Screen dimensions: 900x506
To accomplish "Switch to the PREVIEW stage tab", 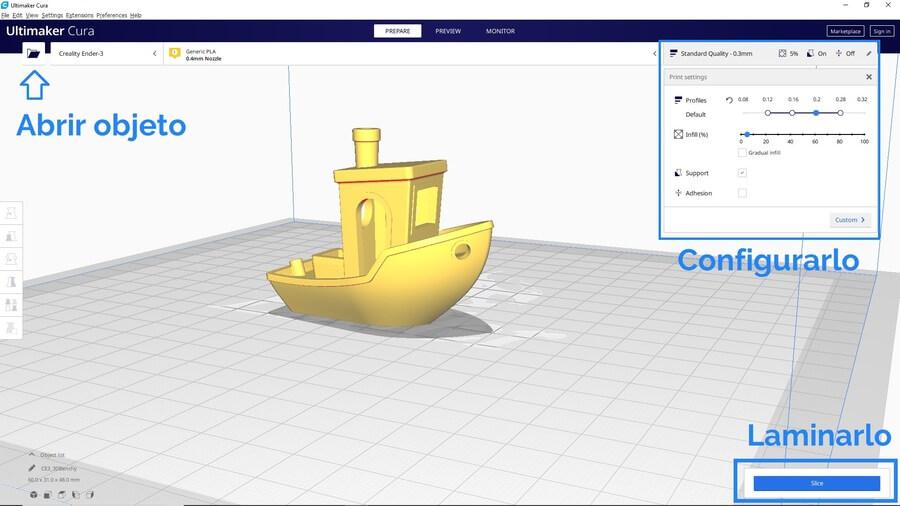I will click(448, 31).
